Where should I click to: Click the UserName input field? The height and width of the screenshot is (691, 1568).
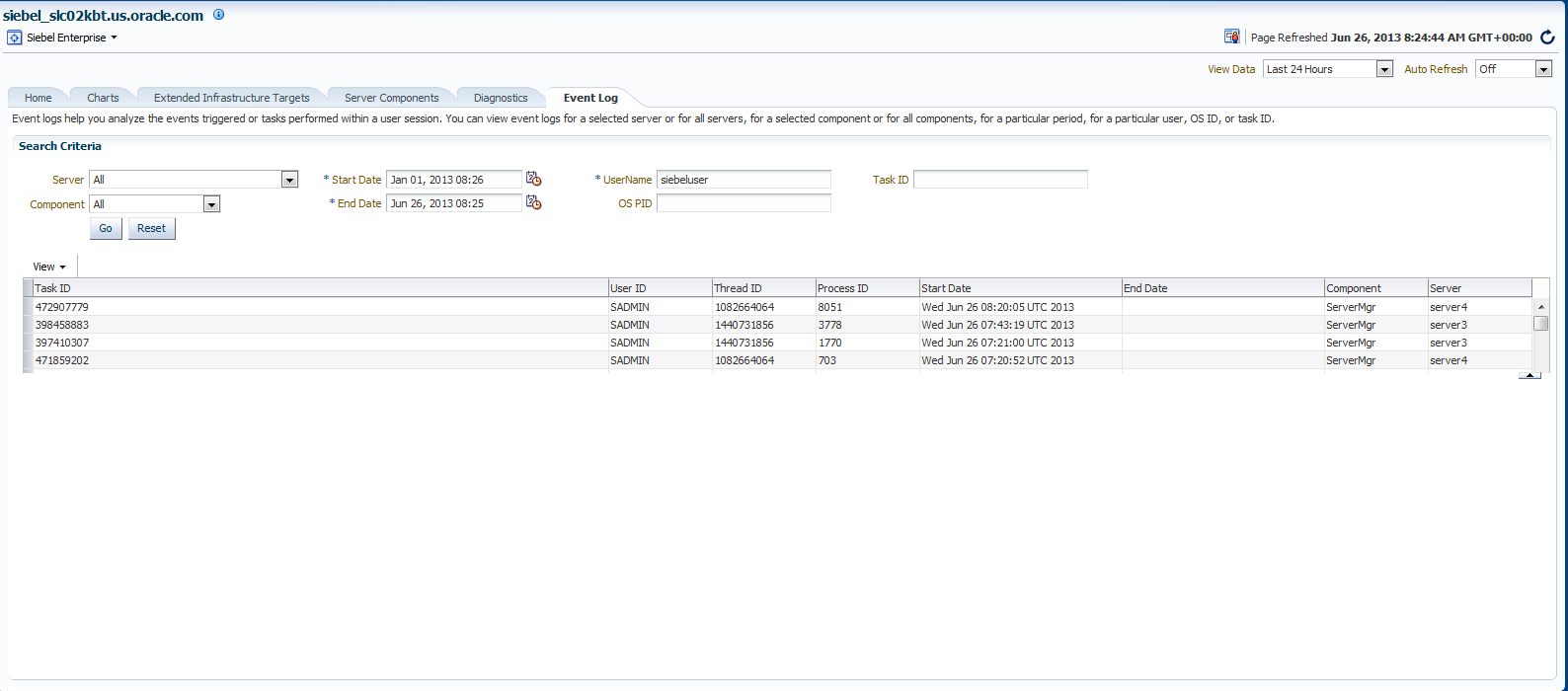tap(744, 180)
